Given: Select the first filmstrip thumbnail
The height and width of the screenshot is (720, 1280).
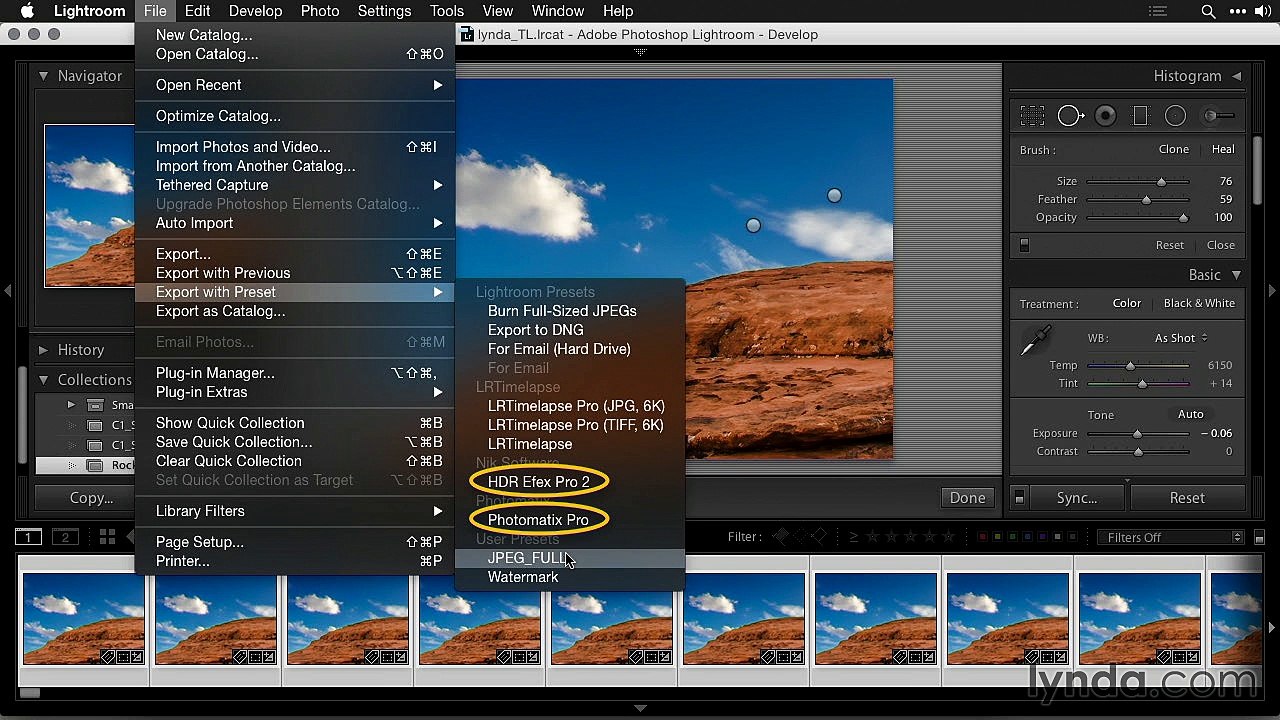Looking at the screenshot, I should 84,619.
